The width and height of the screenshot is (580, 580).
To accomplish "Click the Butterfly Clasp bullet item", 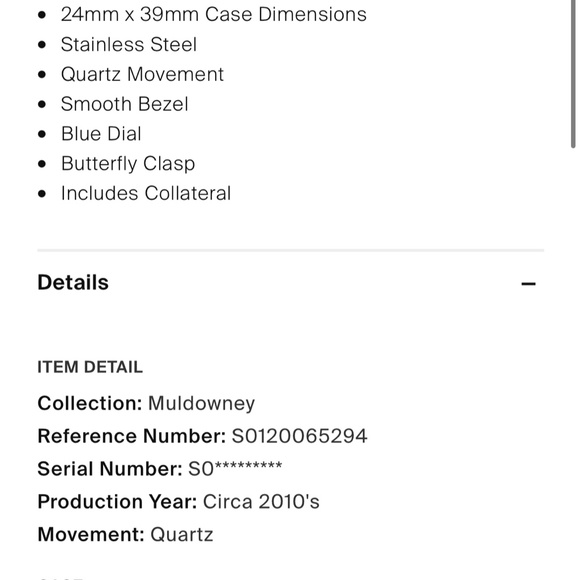I will point(128,163).
